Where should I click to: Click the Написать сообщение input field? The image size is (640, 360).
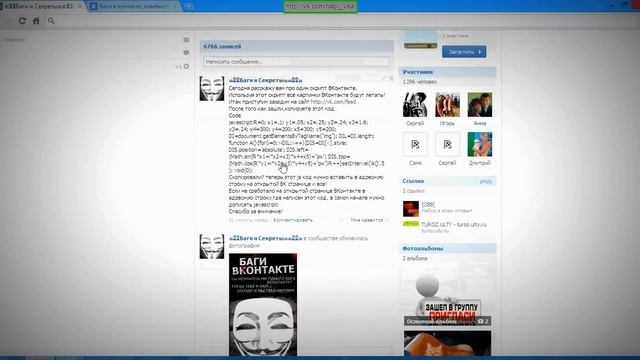[296, 62]
